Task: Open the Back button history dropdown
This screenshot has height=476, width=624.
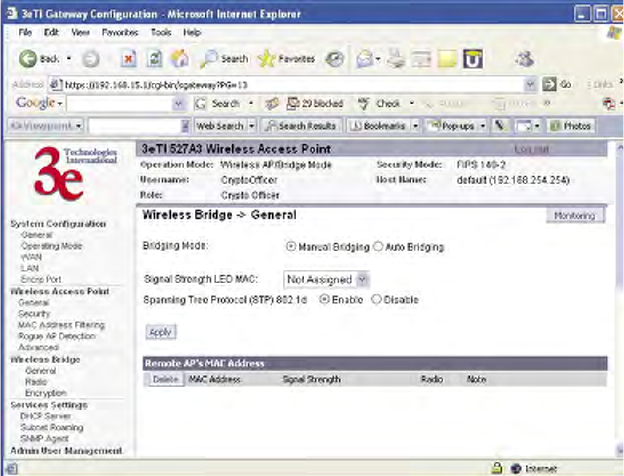Action: 69,59
